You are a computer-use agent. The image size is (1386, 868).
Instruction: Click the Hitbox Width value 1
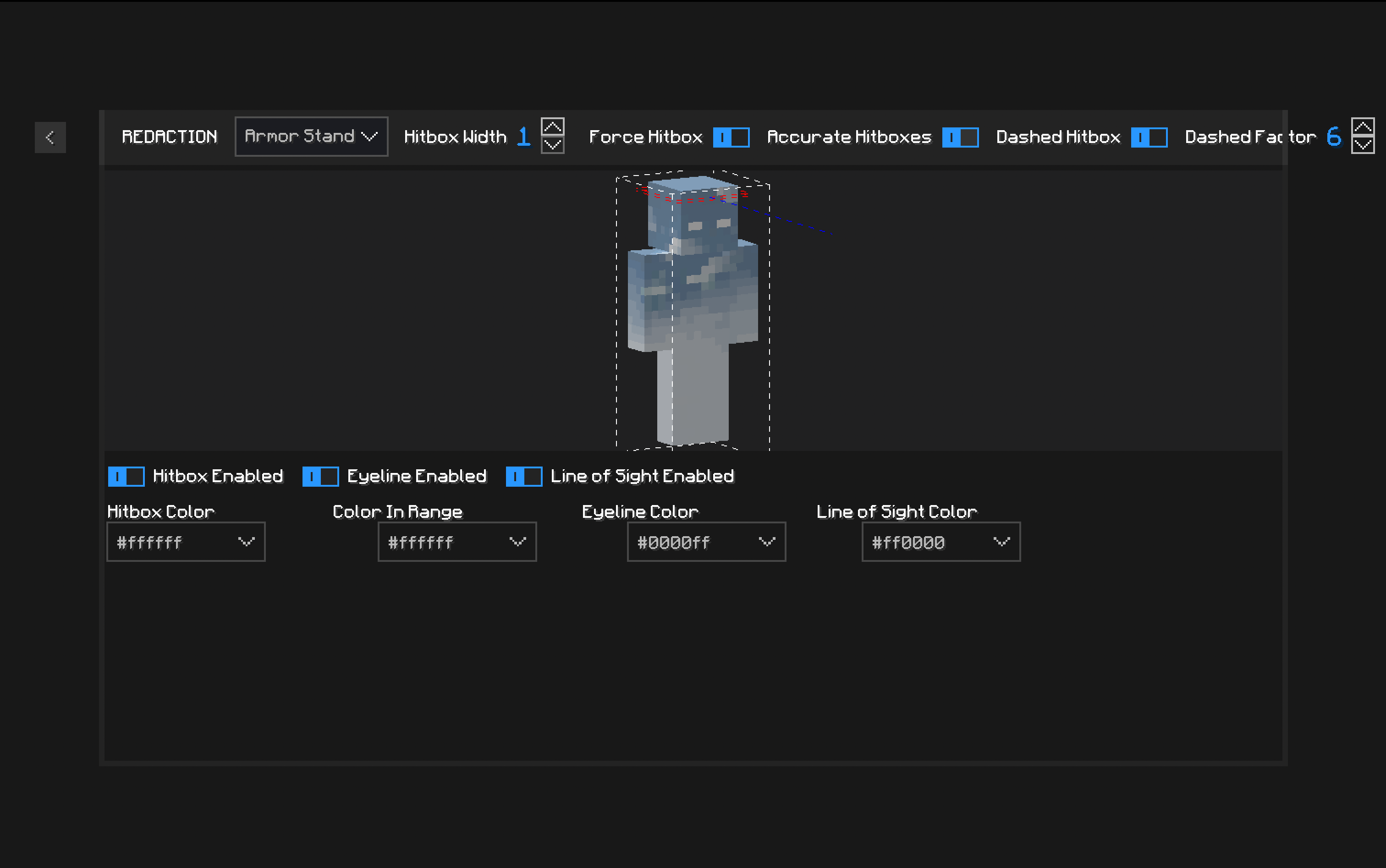click(x=523, y=137)
